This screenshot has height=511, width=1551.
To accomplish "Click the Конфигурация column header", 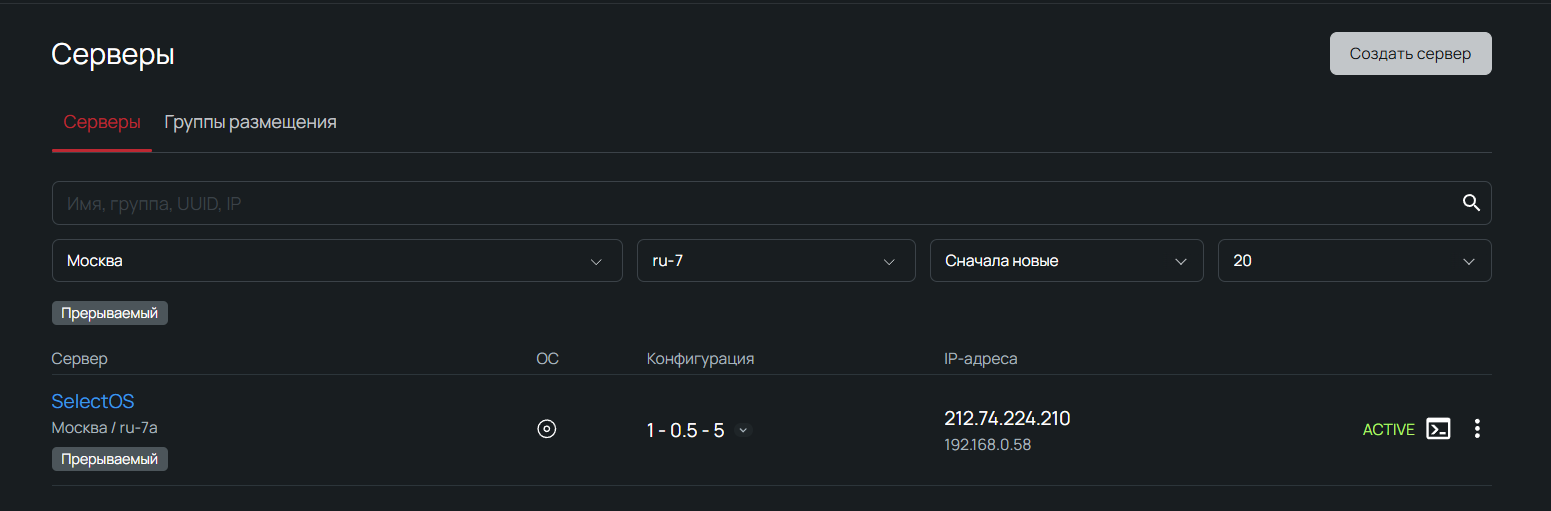I will coord(700,359).
